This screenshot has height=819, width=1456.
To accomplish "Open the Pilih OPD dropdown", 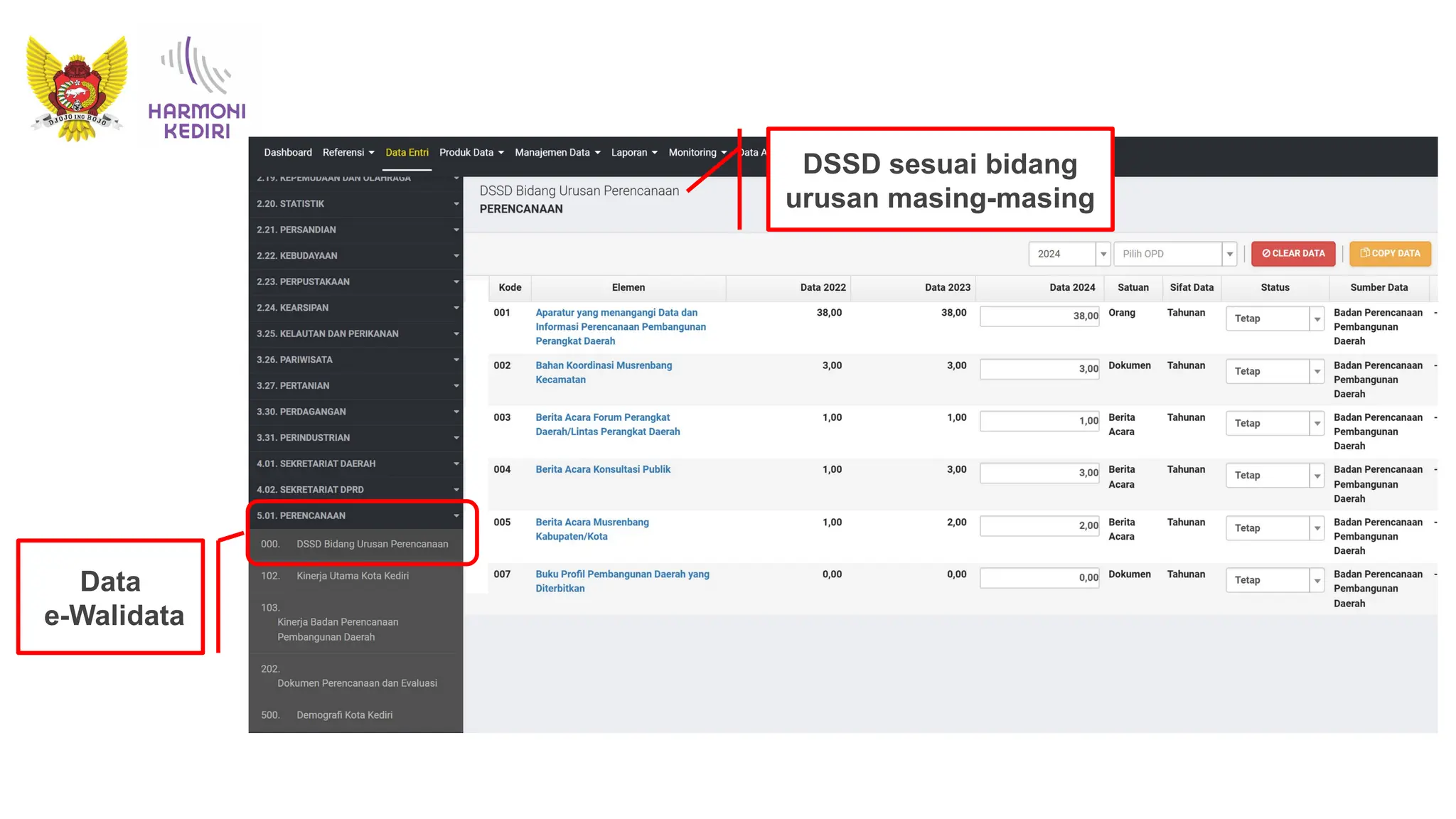I will click(1175, 254).
